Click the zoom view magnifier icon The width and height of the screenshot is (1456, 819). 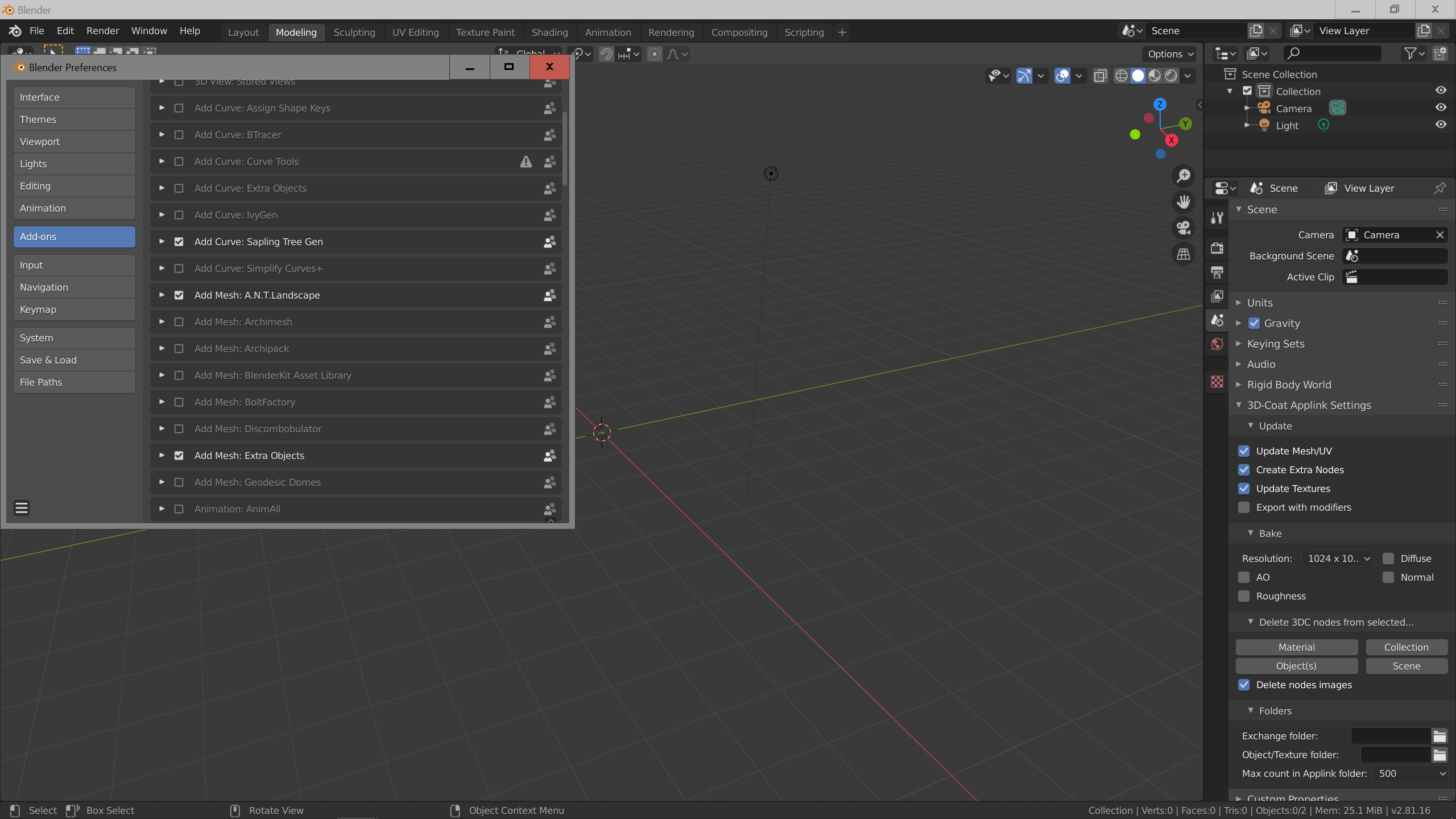click(x=1184, y=176)
